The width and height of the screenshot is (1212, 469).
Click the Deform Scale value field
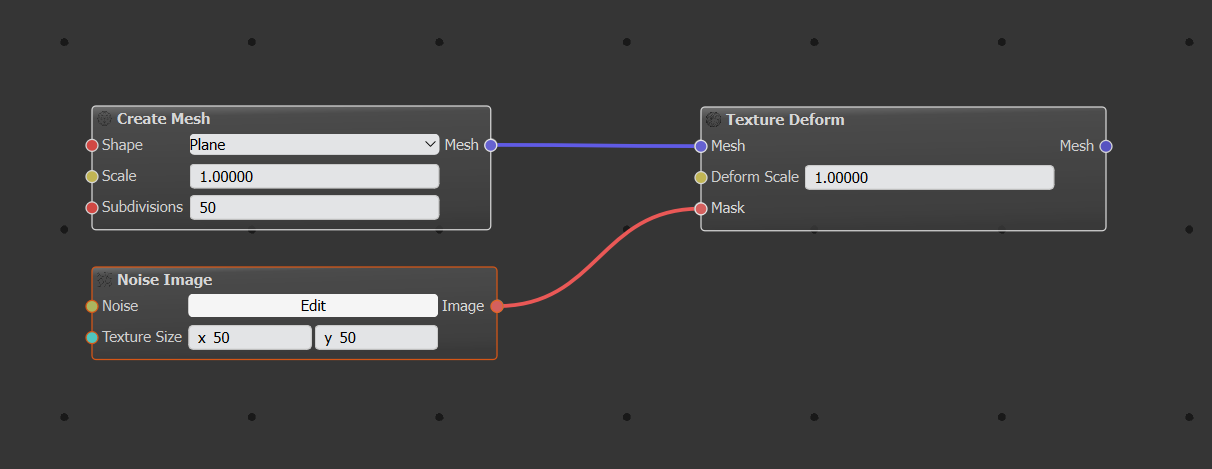[928, 177]
